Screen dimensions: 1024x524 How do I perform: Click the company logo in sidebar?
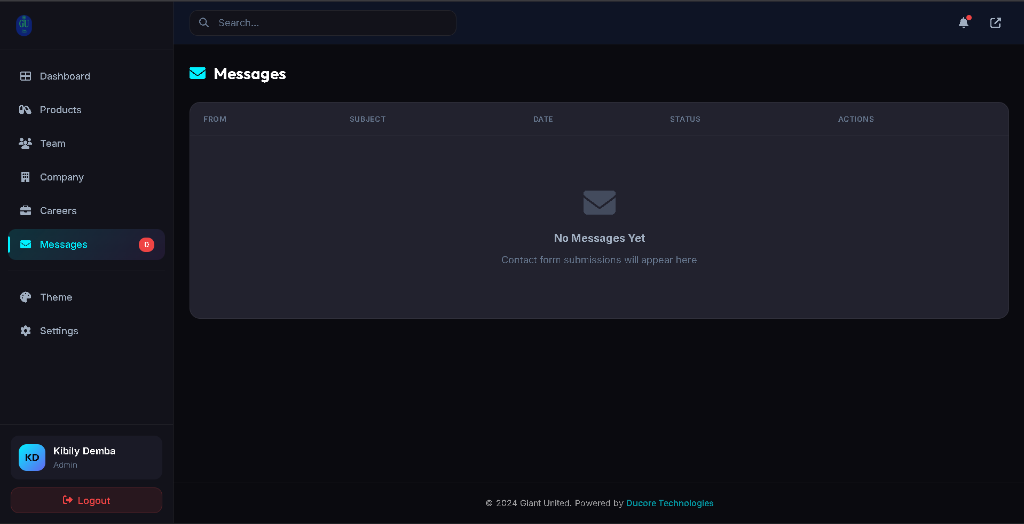[24, 26]
